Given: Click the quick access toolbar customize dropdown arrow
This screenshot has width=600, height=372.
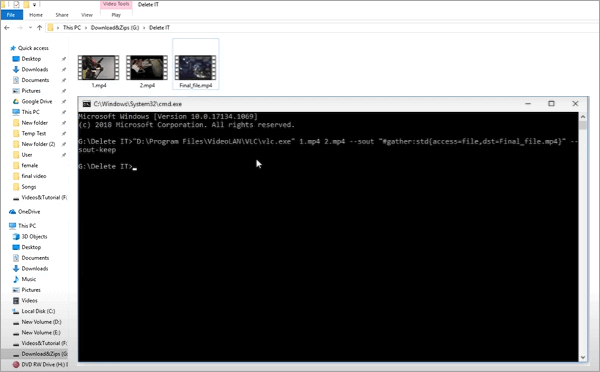Looking at the screenshot, I should (x=34, y=5).
